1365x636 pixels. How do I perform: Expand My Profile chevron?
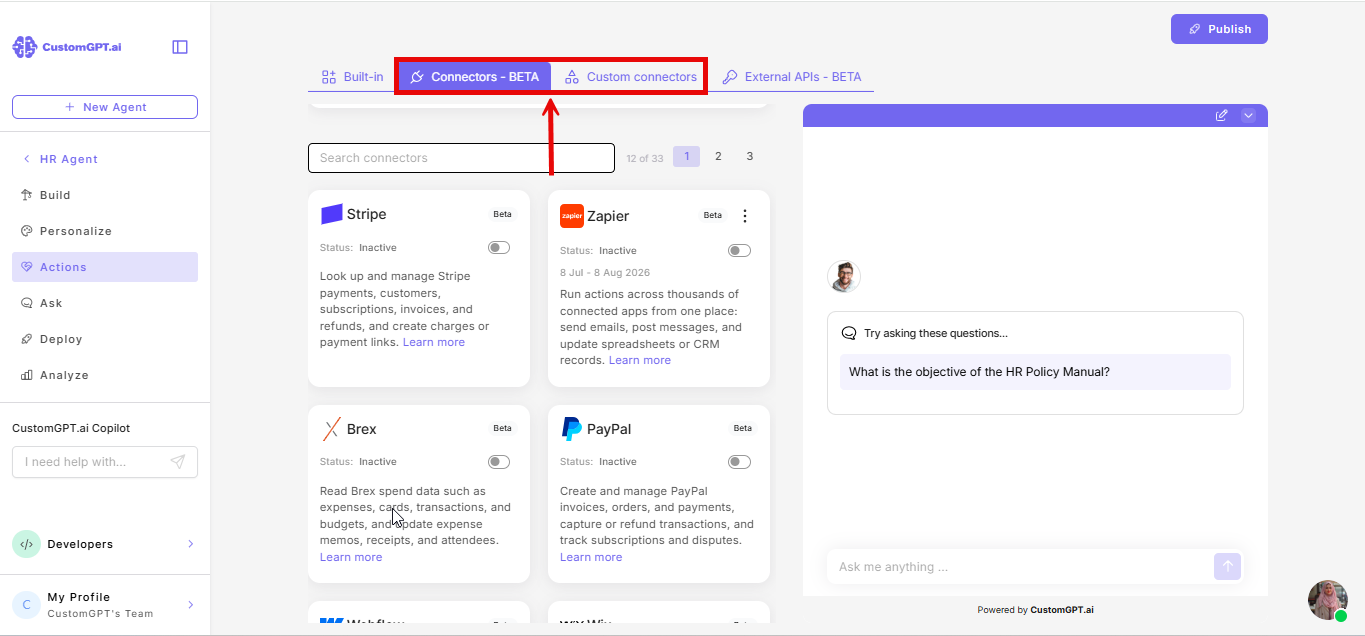(x=191, y=605)
